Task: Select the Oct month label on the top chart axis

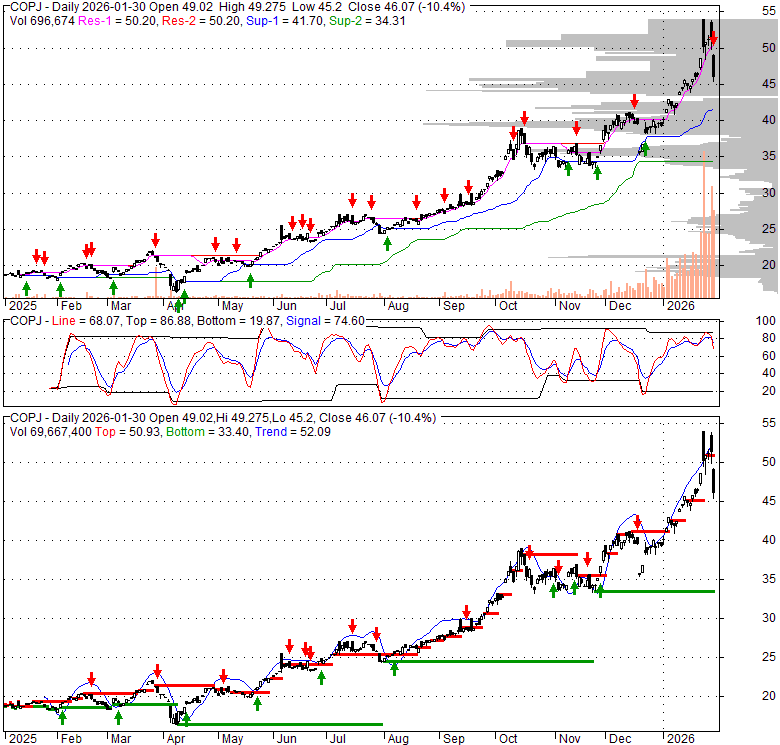Action: coord(509,305)
